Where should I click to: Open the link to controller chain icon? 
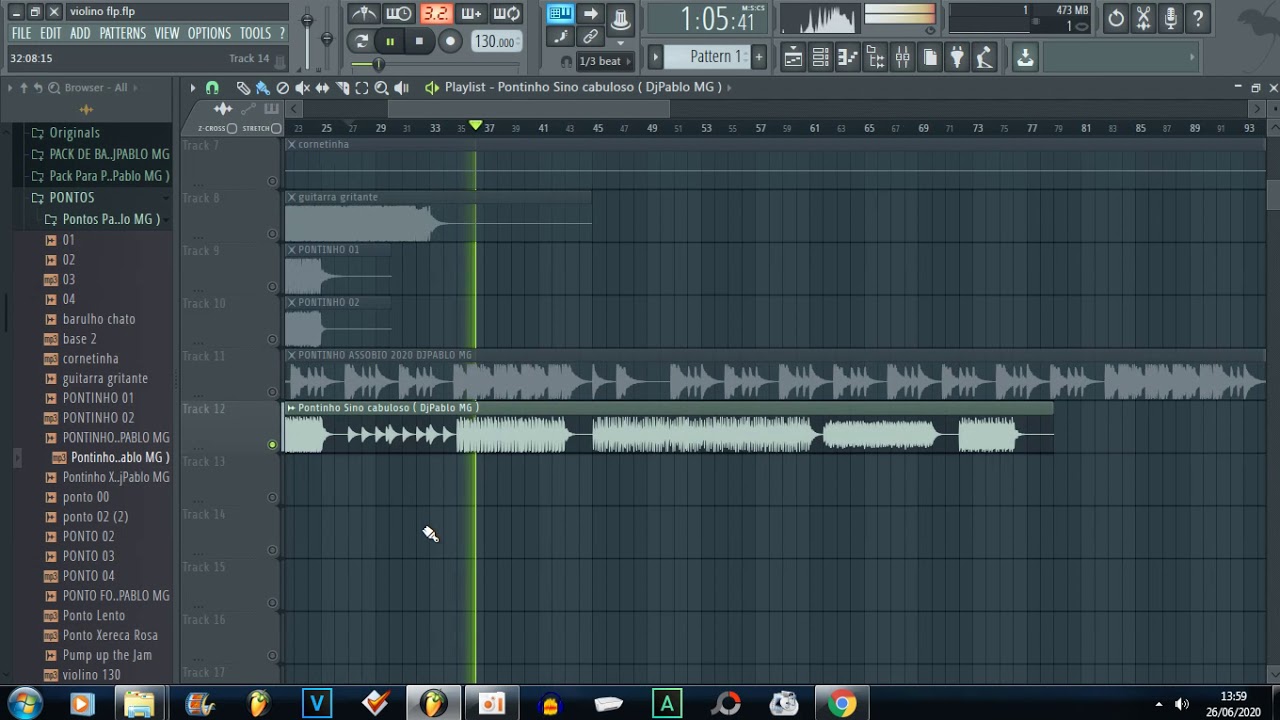point(591,37)
